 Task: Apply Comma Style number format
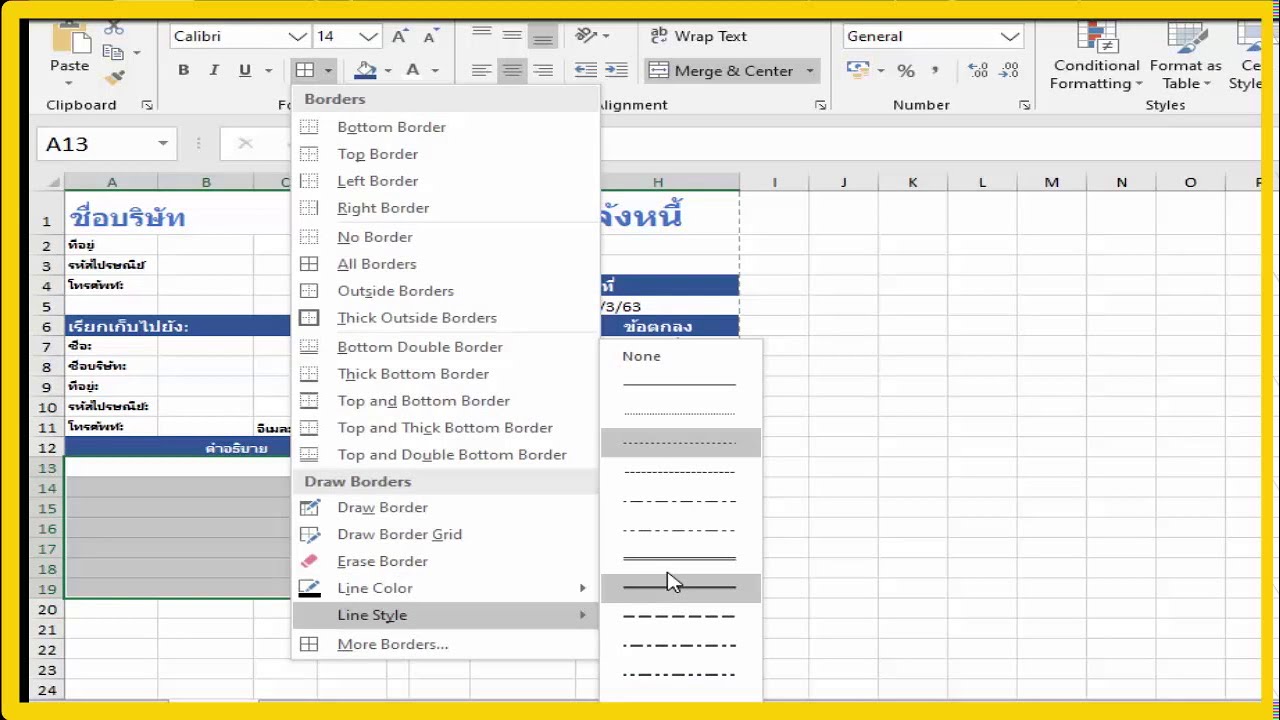935,70
